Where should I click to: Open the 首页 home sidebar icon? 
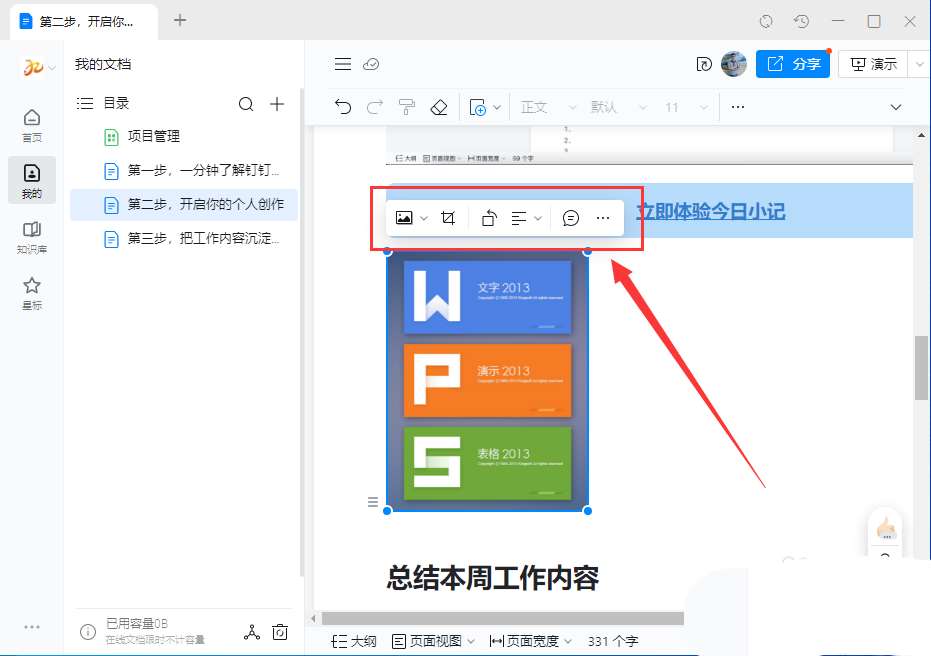(x=32, y=125)
